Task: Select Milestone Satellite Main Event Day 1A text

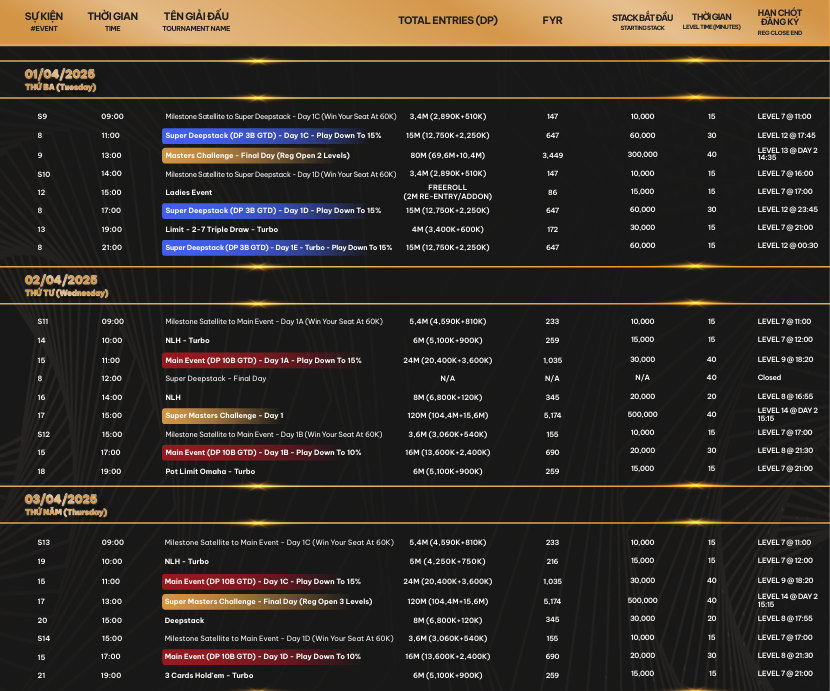Action: pyautogui.click(x=274, y=321)
